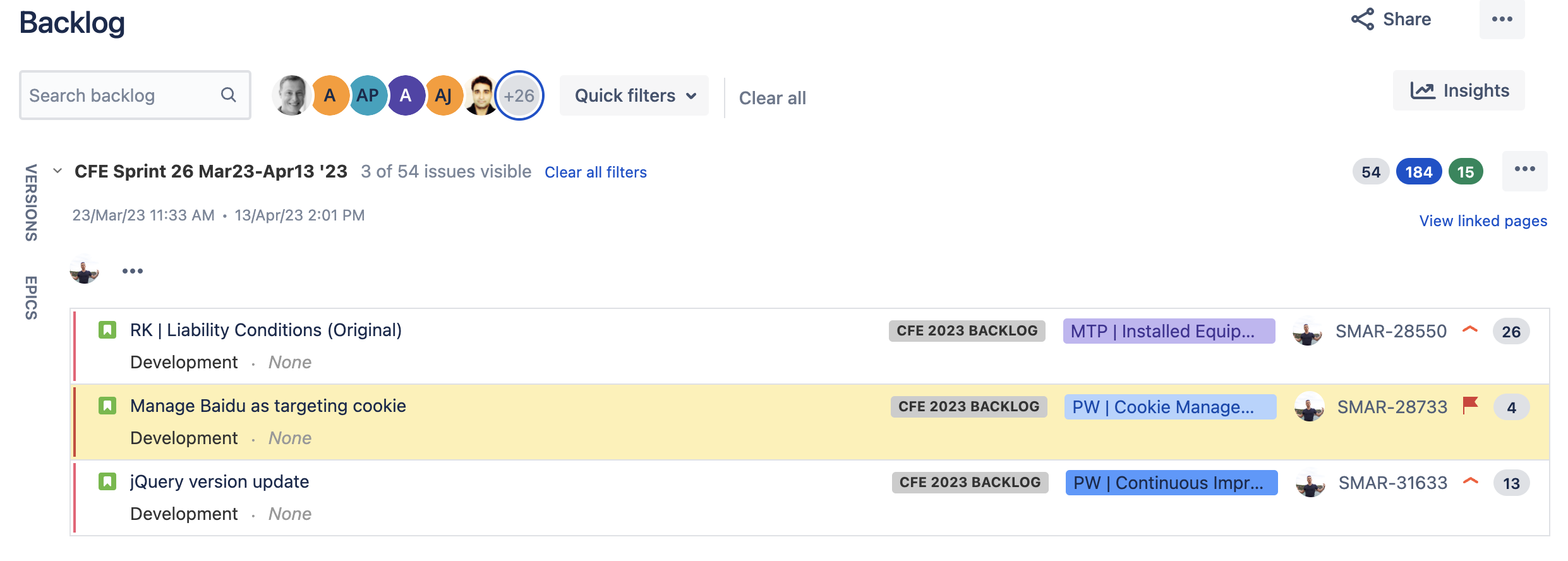
Task: Open the page-level more options menu
Action: (x=1502, y=19)
